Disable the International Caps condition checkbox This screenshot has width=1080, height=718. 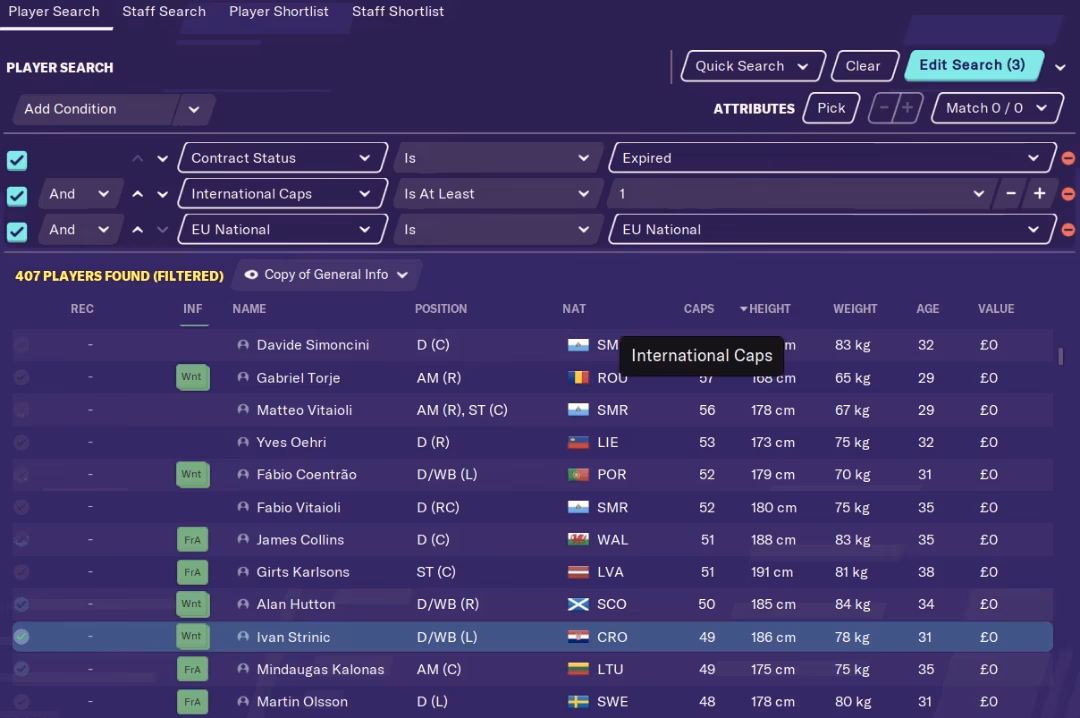click(17, 196)
